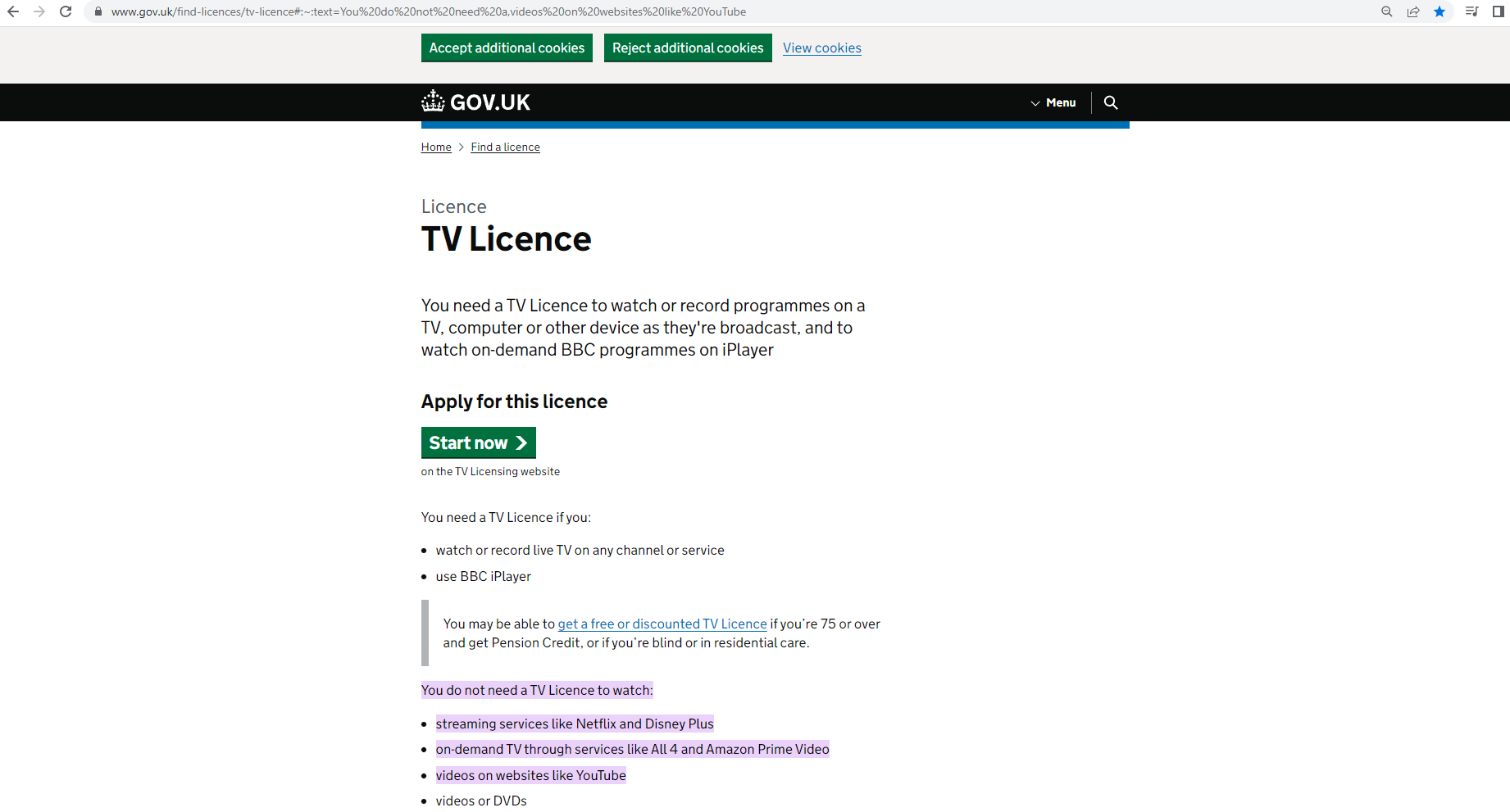Open the free or discounted TV Licence link
1510x812 pixels.
click(662, 624)
